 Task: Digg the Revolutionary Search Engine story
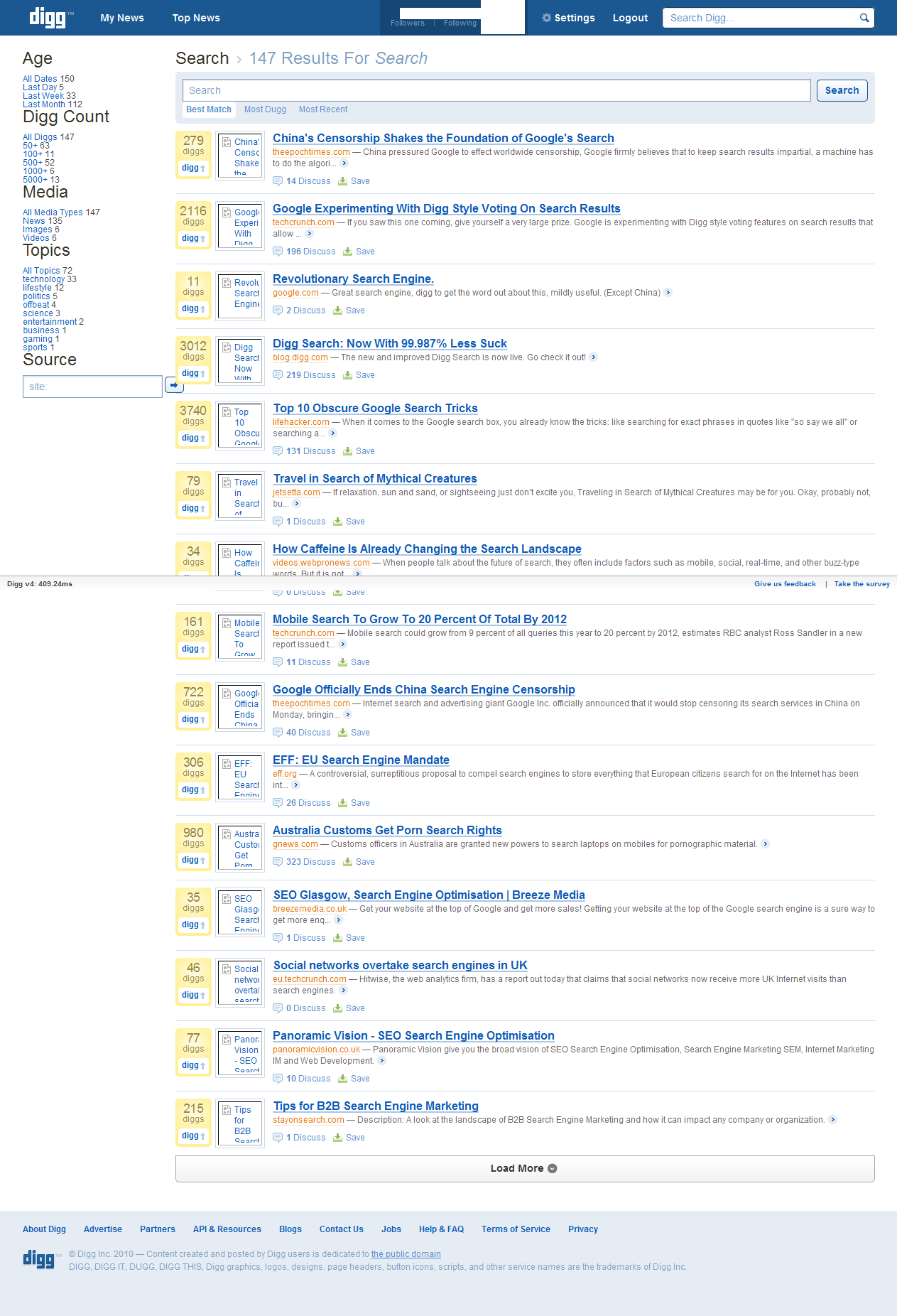[x=193, y=308]
